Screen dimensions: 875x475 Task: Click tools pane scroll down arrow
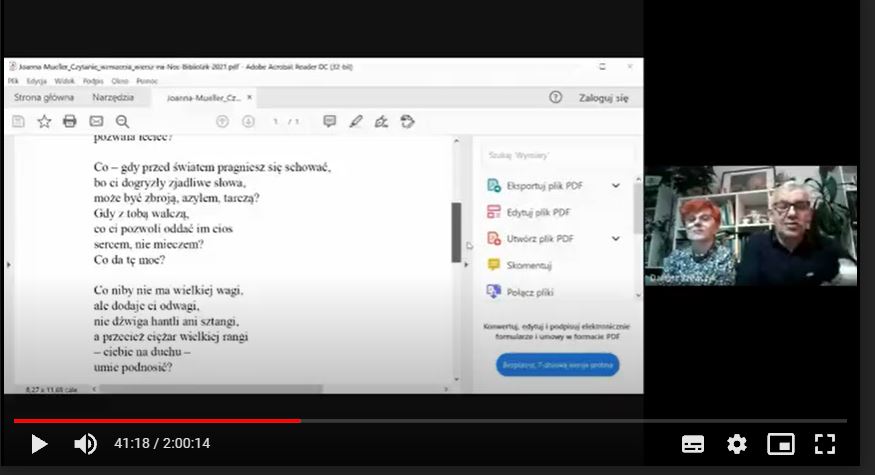click(x=638, y=295)
